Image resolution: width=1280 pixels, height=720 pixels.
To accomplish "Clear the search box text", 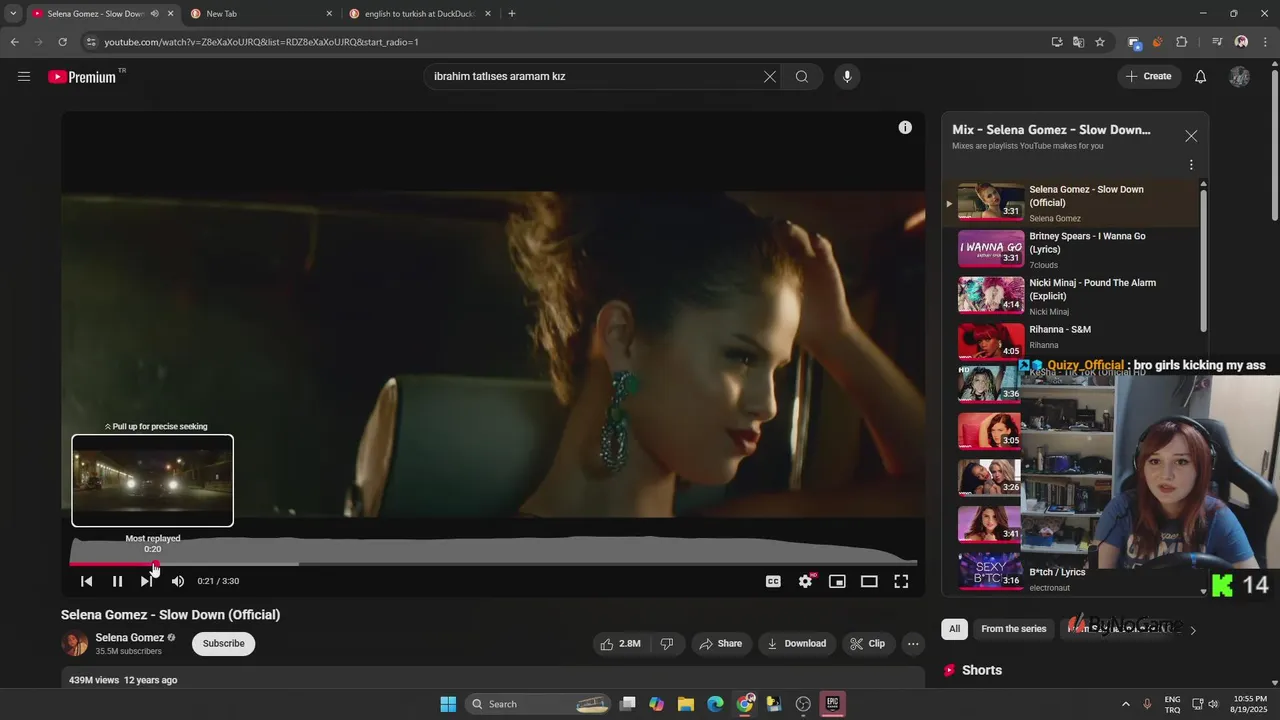I will 770,76.
